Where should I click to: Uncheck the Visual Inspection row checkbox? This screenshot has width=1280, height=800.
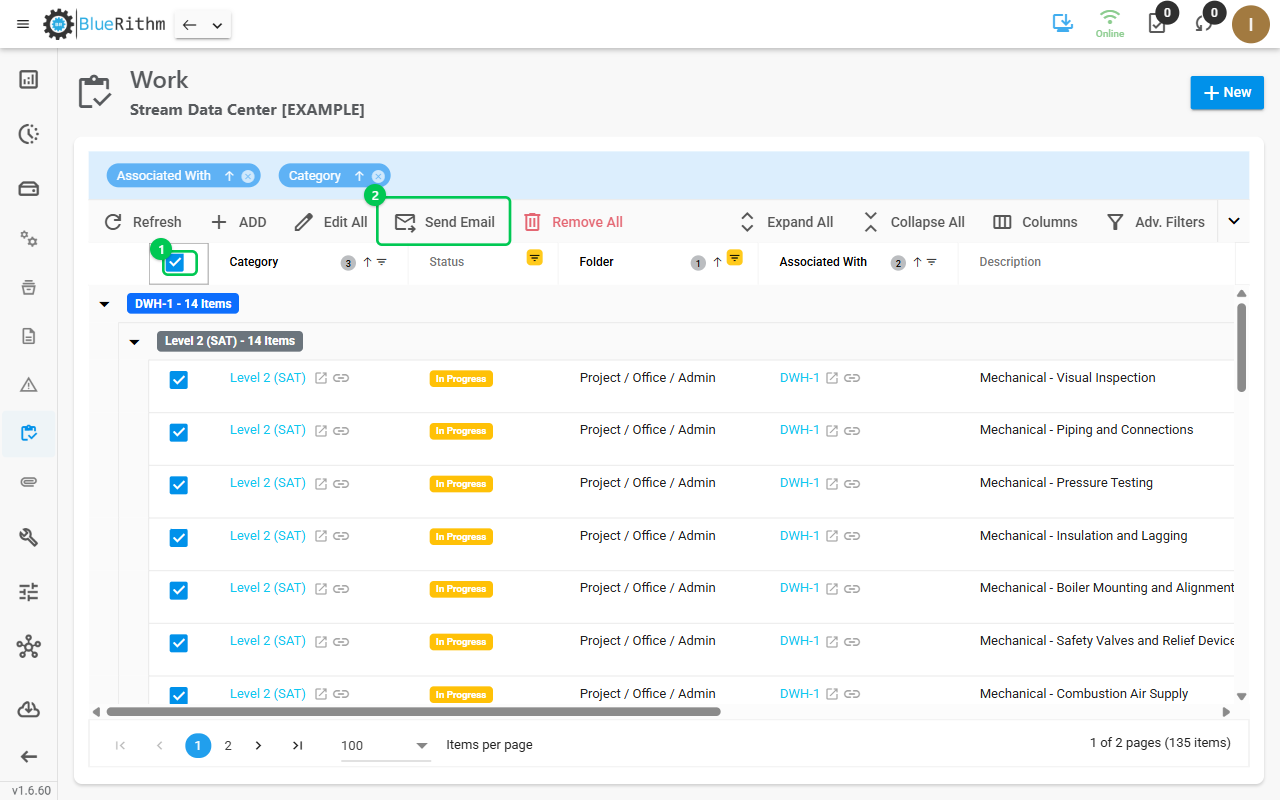(179, 380)
